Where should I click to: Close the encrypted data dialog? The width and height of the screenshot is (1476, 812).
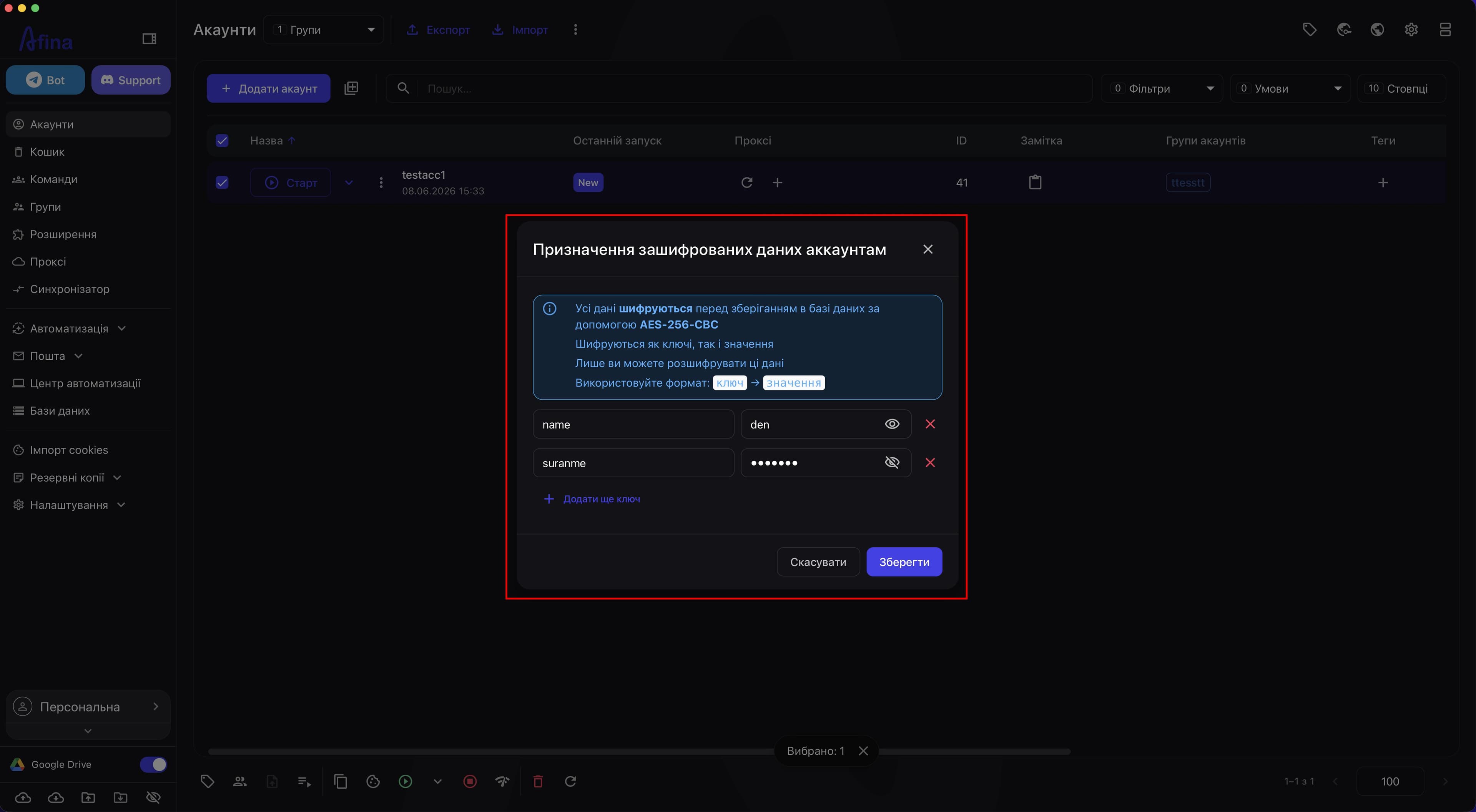pos(927,249)
